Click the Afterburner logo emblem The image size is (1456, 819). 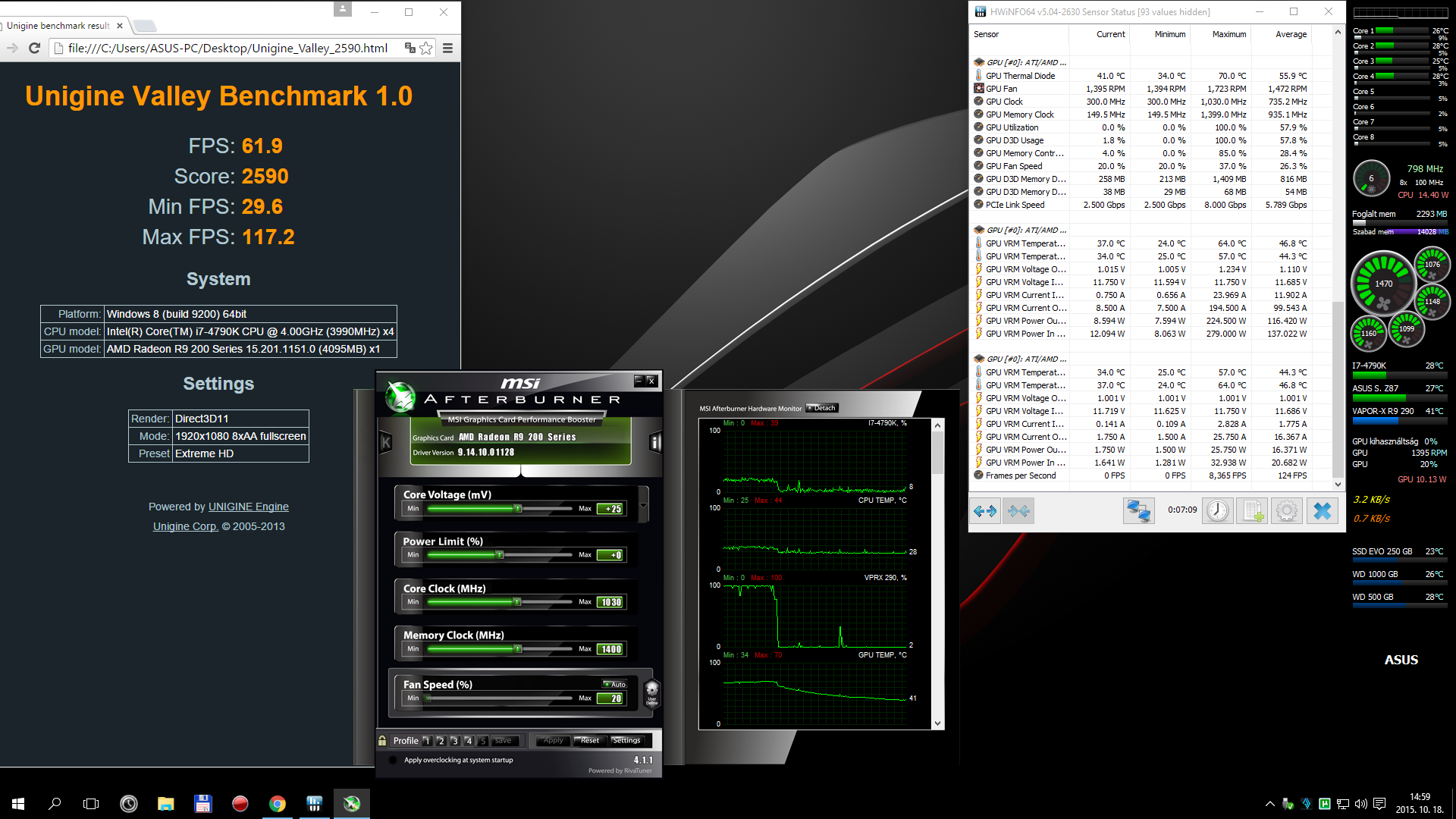tap(400, 397)
